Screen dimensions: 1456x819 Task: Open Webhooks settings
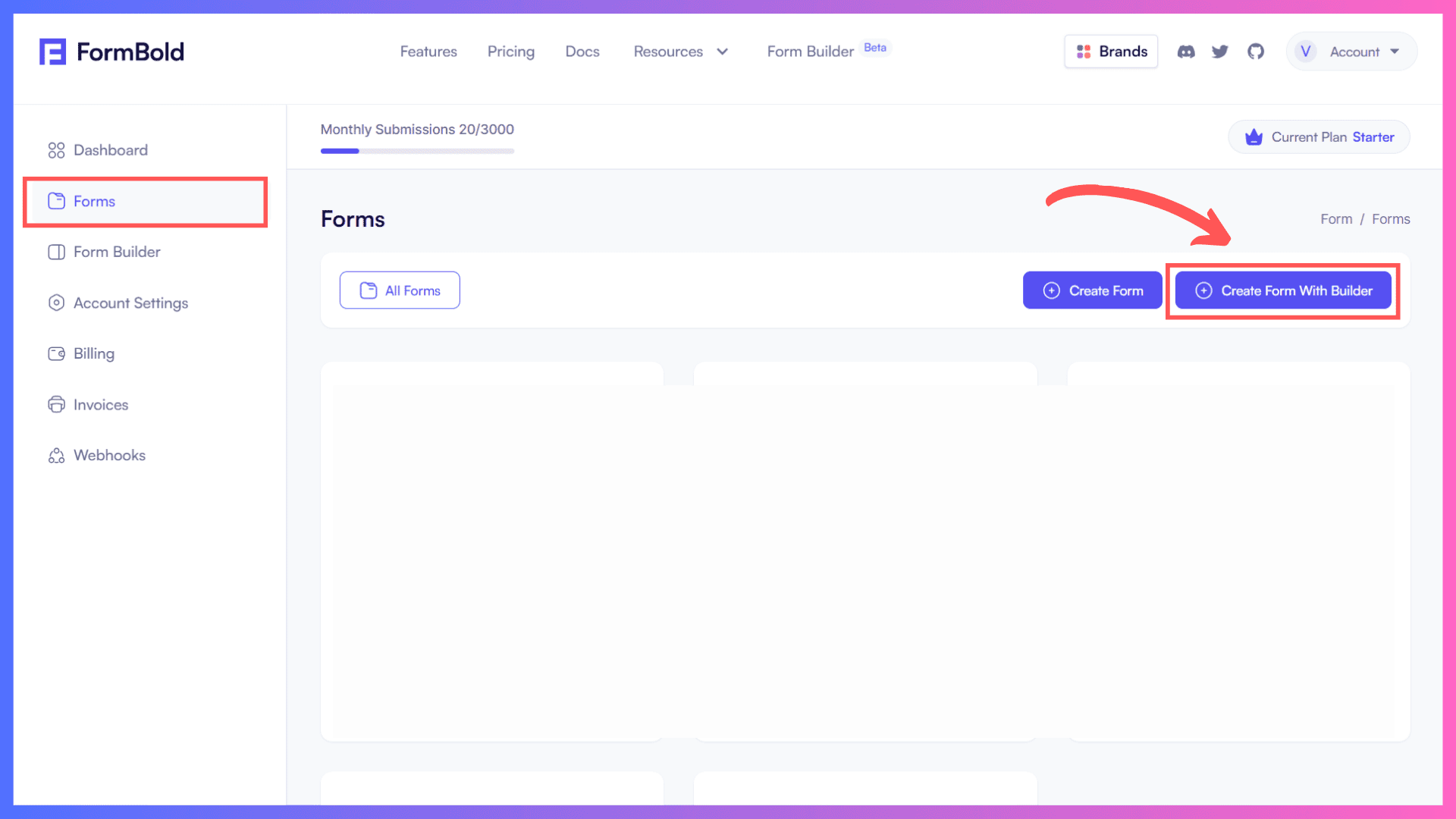click(109, 455)
